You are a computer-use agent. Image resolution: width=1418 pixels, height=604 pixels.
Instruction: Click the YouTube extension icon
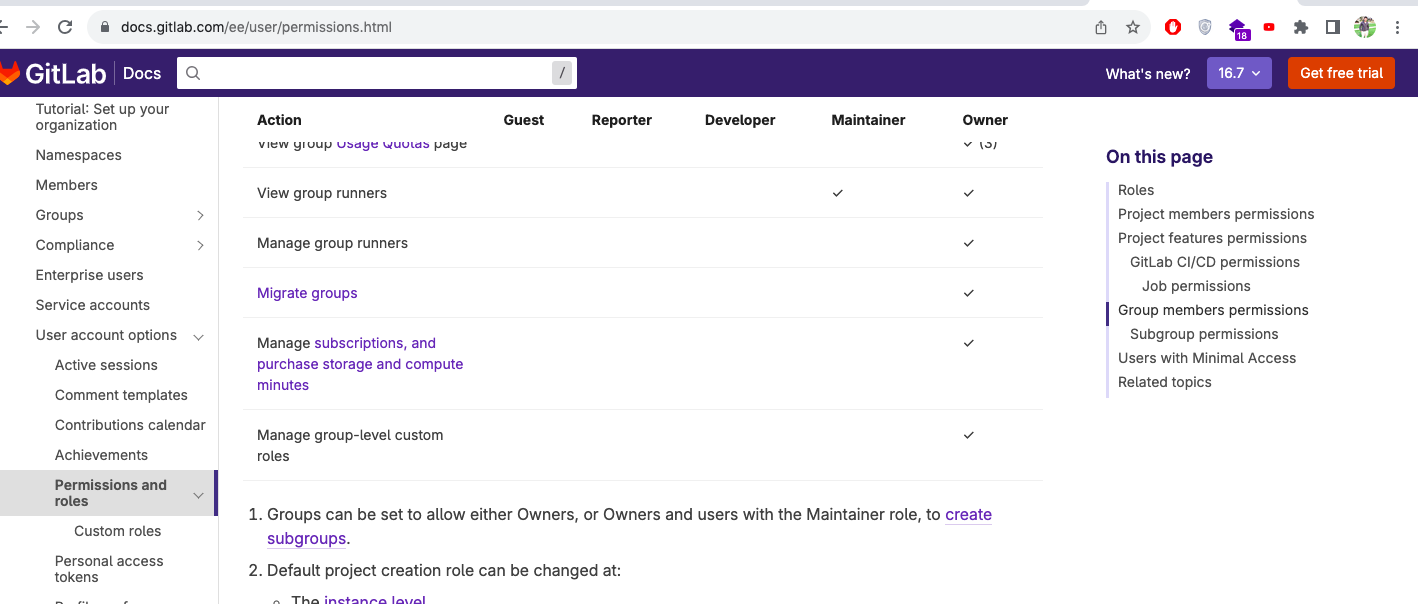(x=1269, y=27)
